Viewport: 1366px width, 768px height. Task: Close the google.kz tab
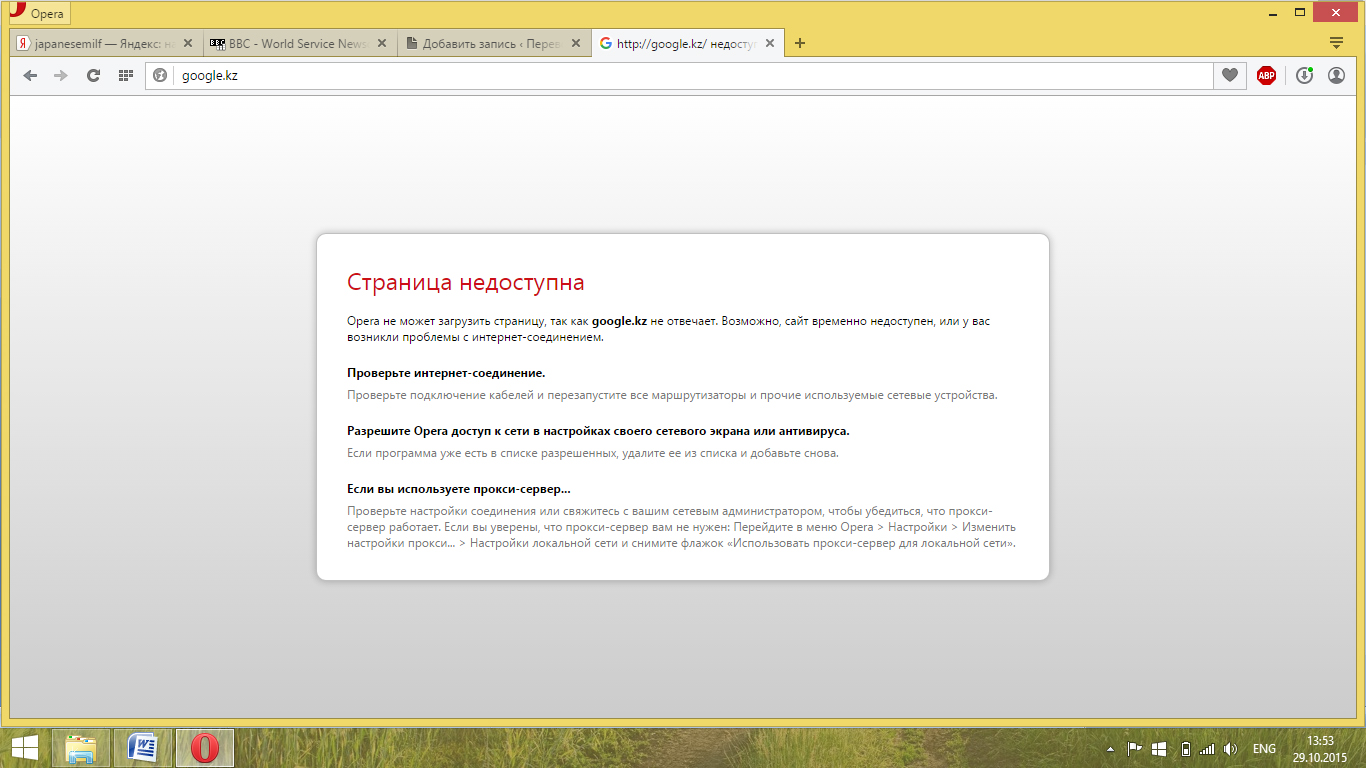(769, 44)
